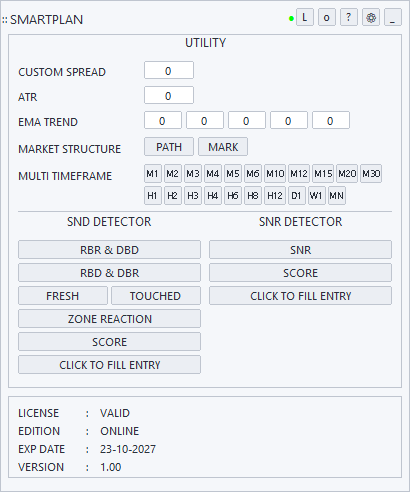Click the first EMA TREND field

[163, 120]
